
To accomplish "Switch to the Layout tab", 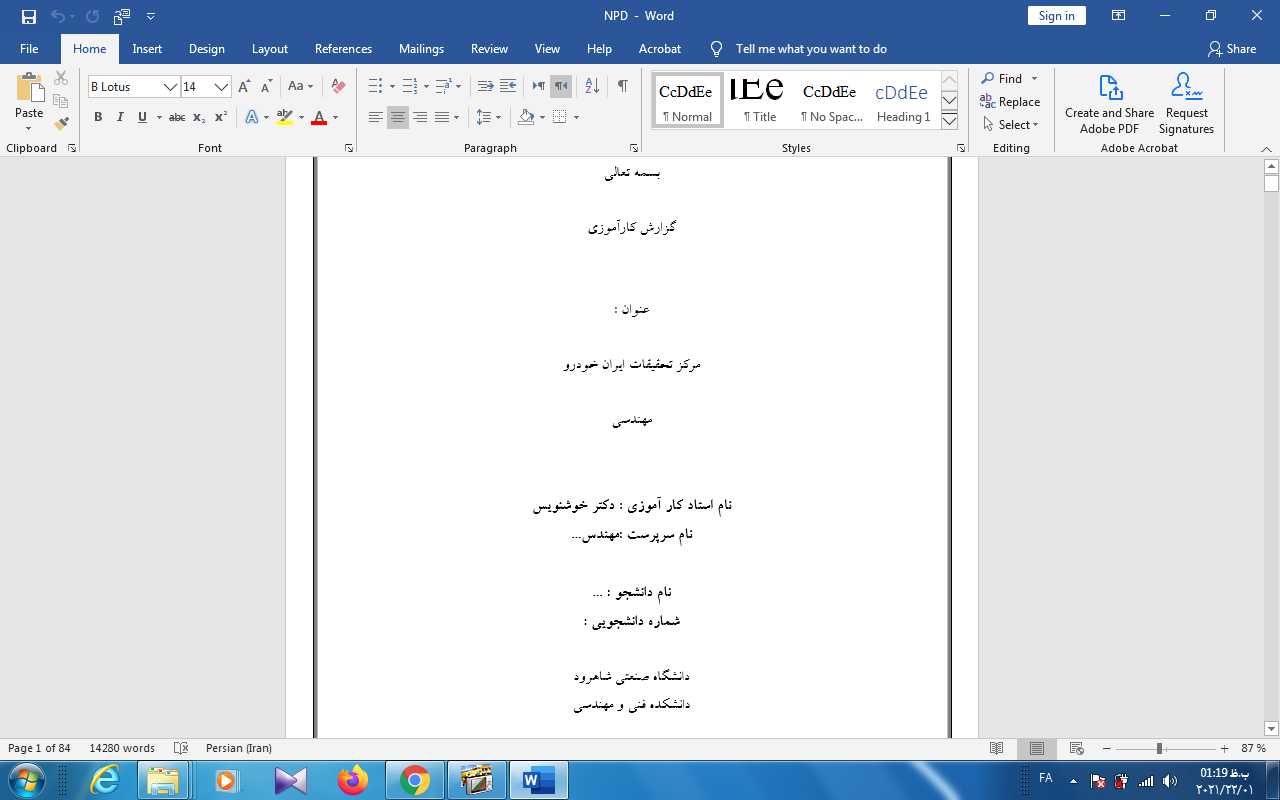I will (269, 49).
